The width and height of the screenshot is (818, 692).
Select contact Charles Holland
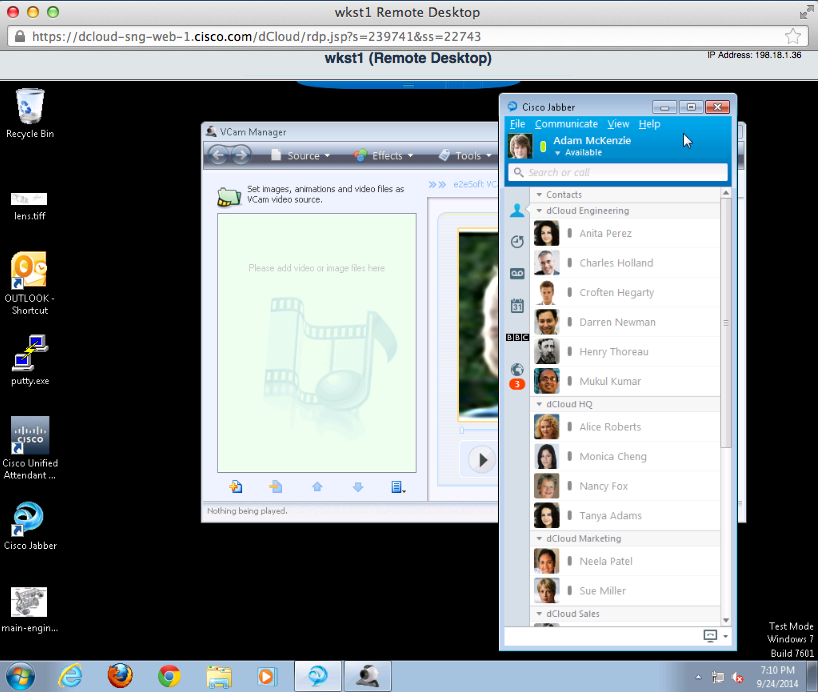615,263
